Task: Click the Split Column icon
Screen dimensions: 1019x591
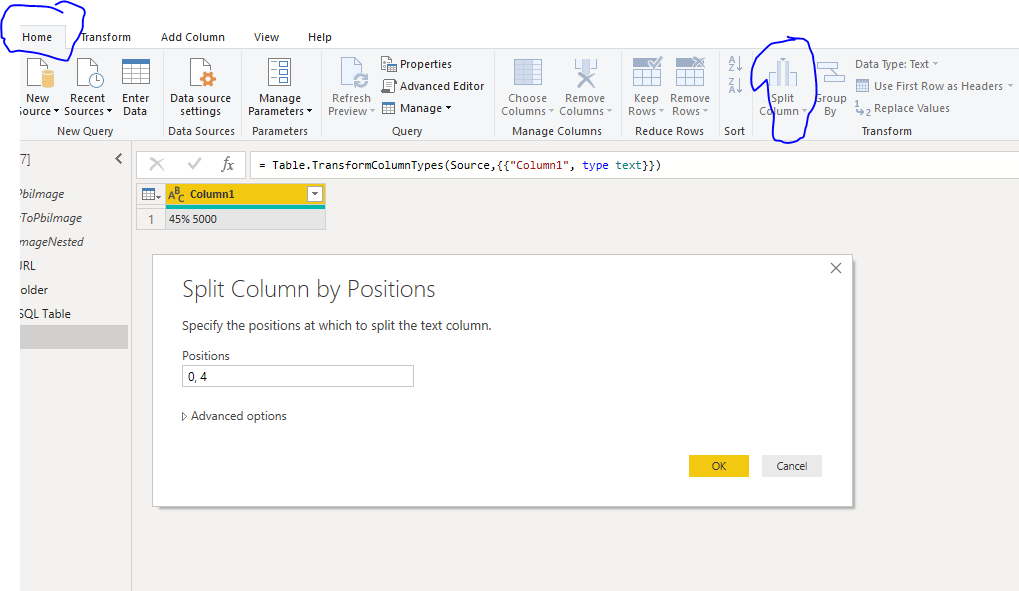Action: click(x=782, y=72)
